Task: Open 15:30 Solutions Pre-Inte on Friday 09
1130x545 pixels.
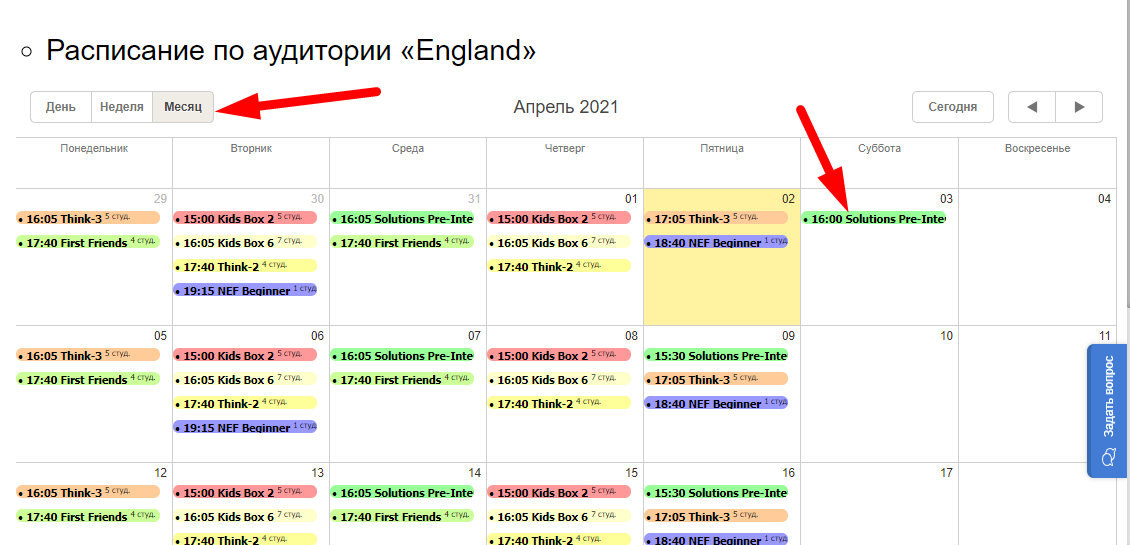Action: pyautogui.click(x=716, y=355)
